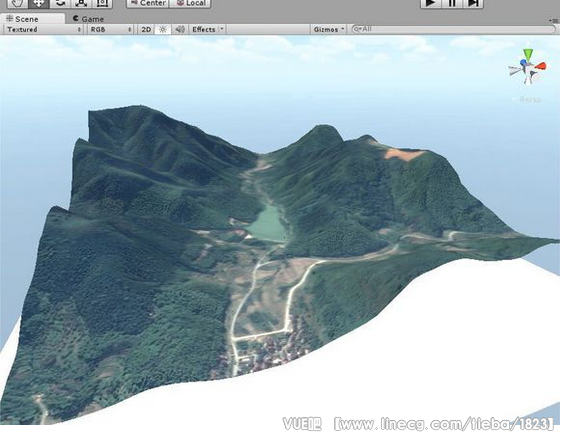Screen dimensions: 582x441
Task: Start Play mode
Action: point(431,3)
